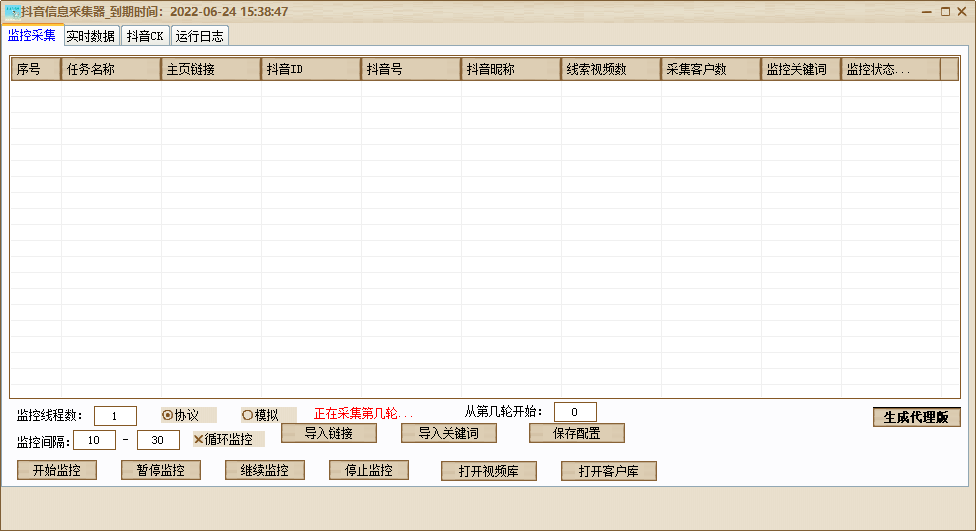Click 生成代理版 button
The height and width of the screenshot is (531, 976).
[x=916, y=417]
